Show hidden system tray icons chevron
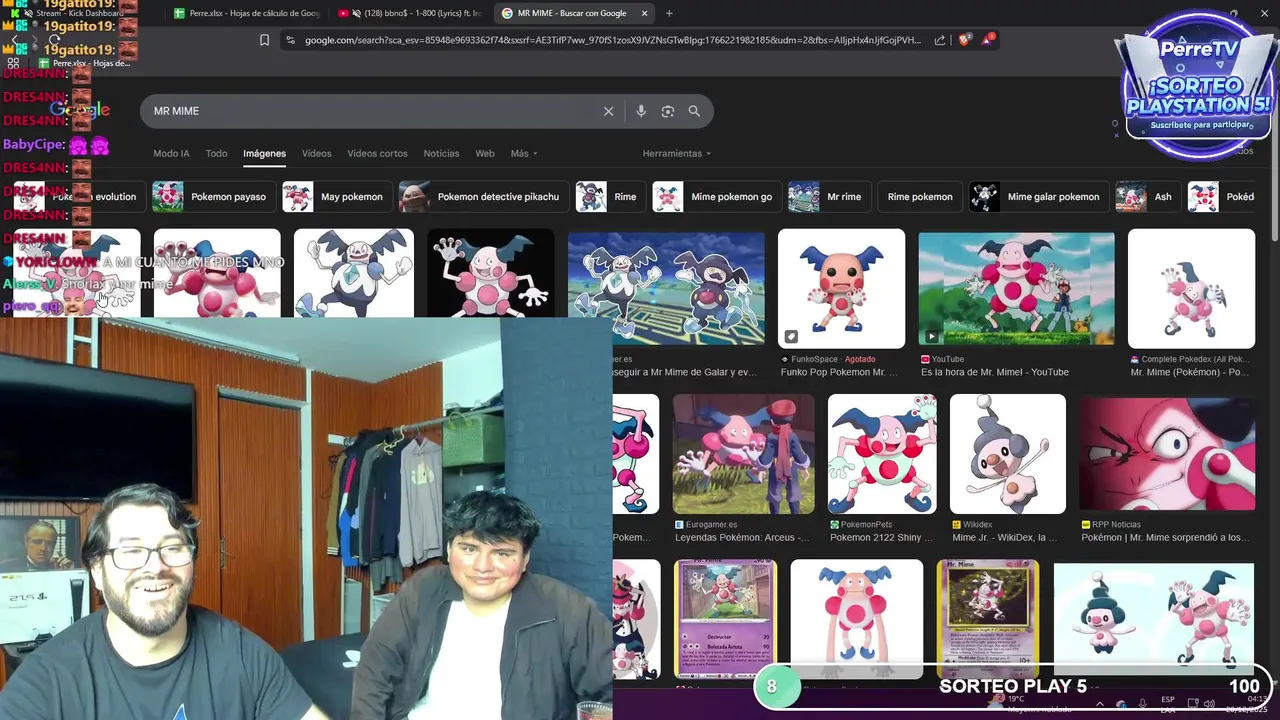 point(1099,703)
